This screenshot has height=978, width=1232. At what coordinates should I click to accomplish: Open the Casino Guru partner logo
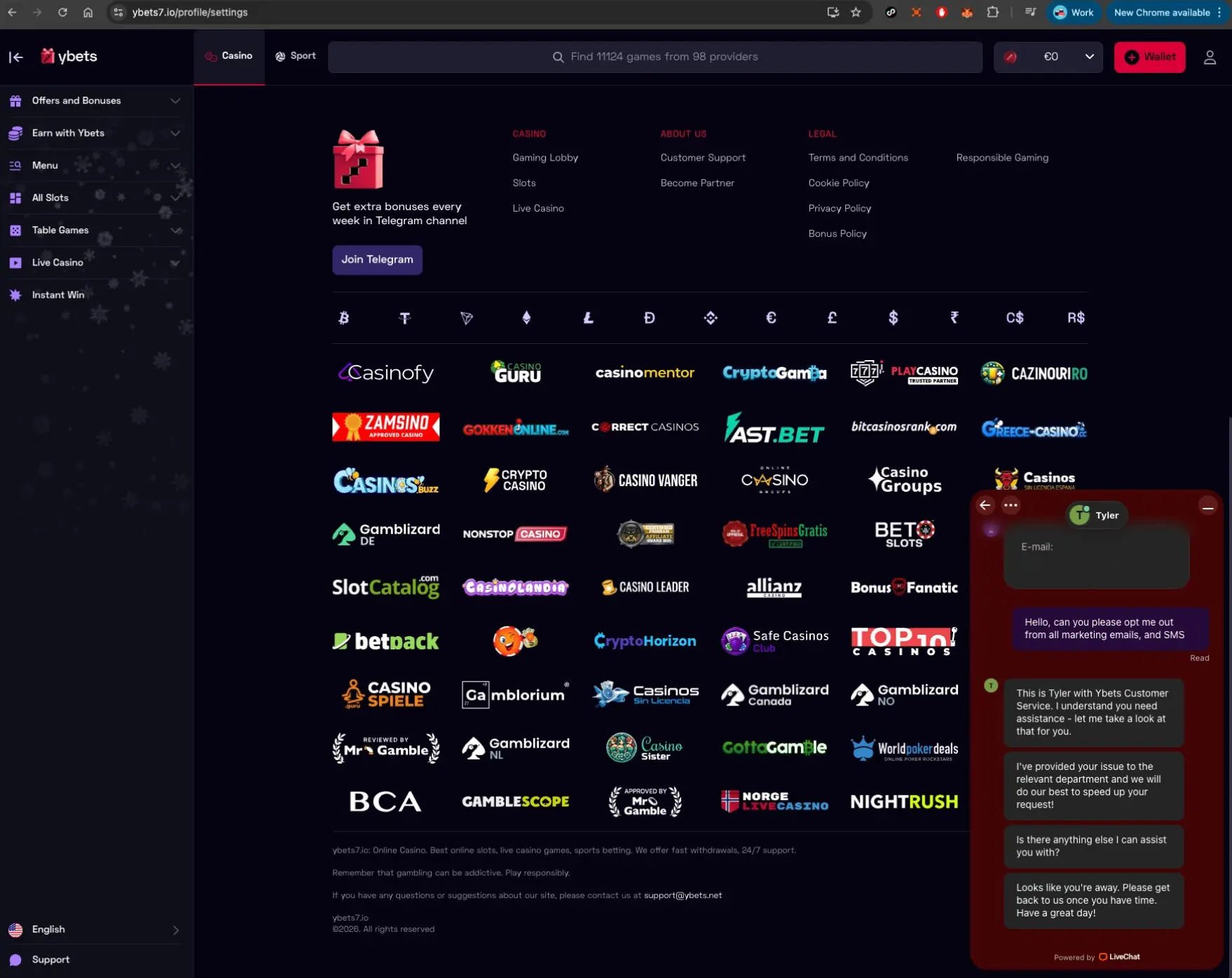(516, 372)
